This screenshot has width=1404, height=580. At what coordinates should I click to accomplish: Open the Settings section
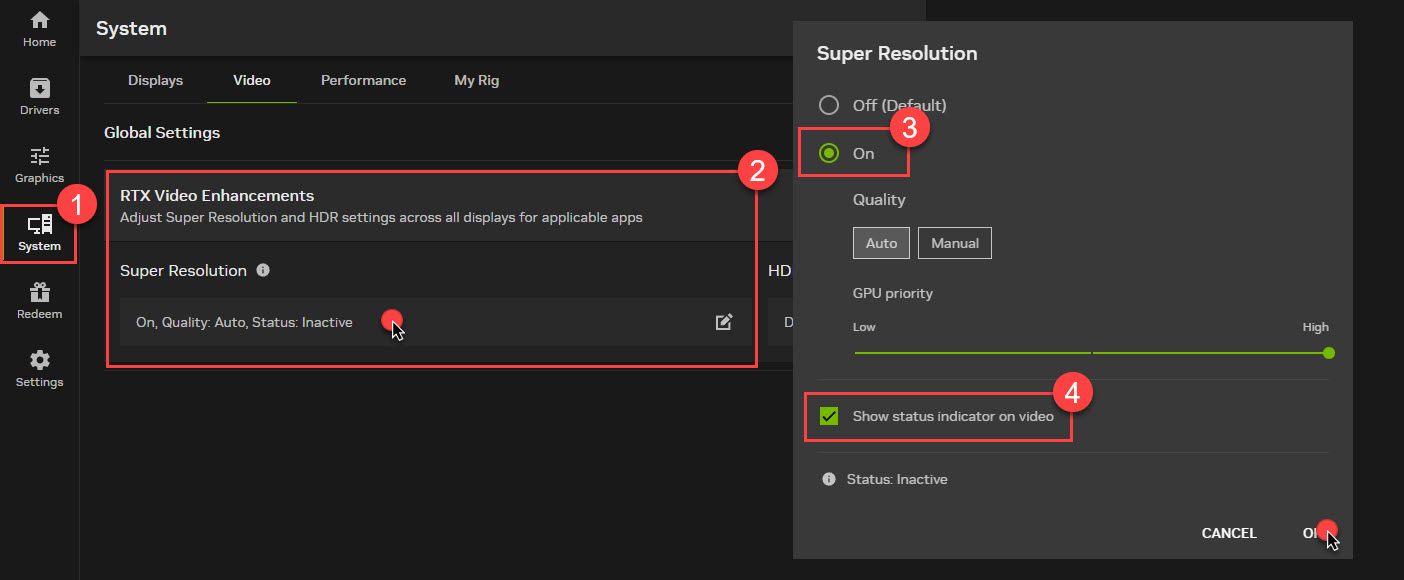click(x=39, y=367)
